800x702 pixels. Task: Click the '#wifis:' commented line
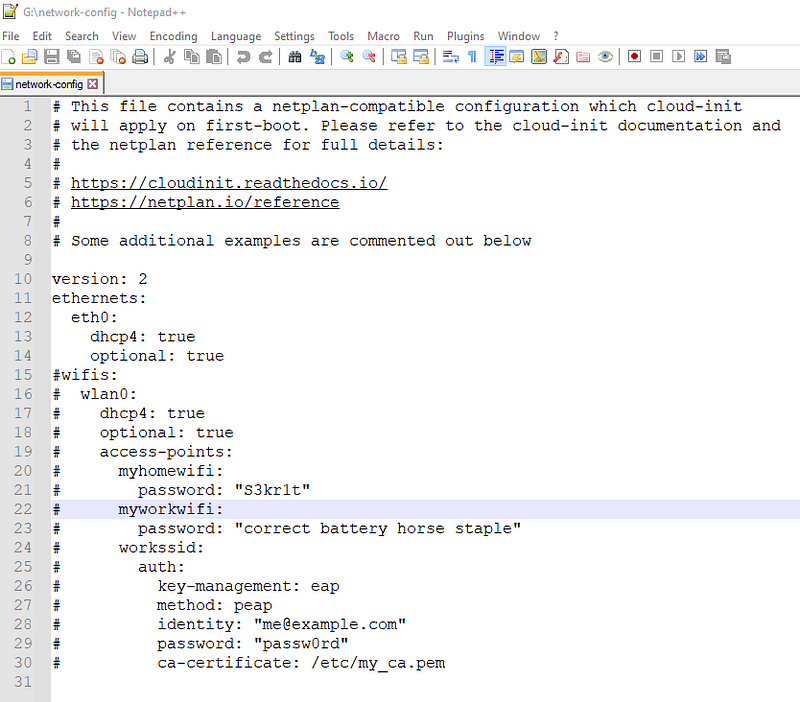tap(85, 375)
